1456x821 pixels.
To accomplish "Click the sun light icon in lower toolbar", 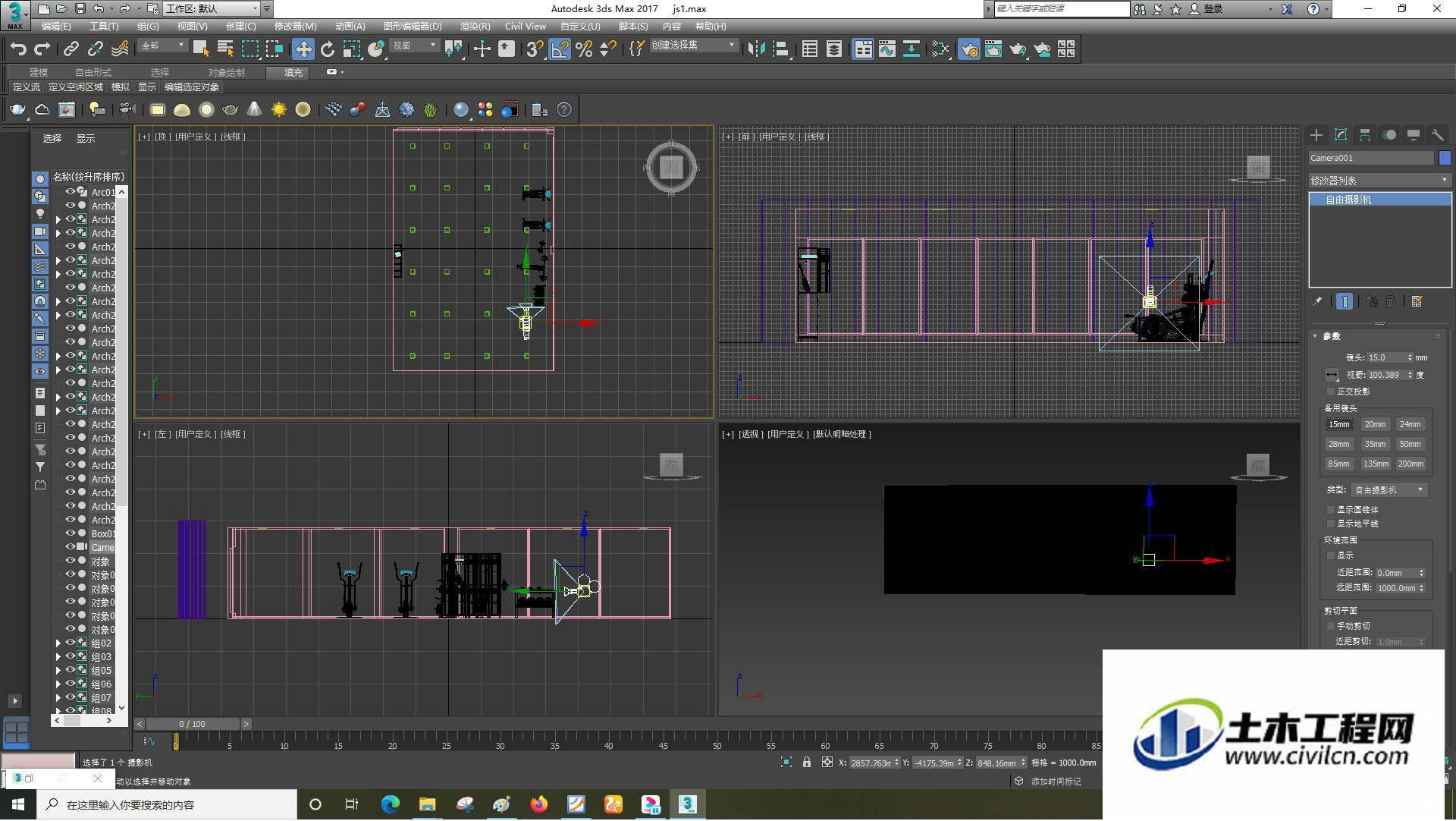I will [x=279, y=110].
